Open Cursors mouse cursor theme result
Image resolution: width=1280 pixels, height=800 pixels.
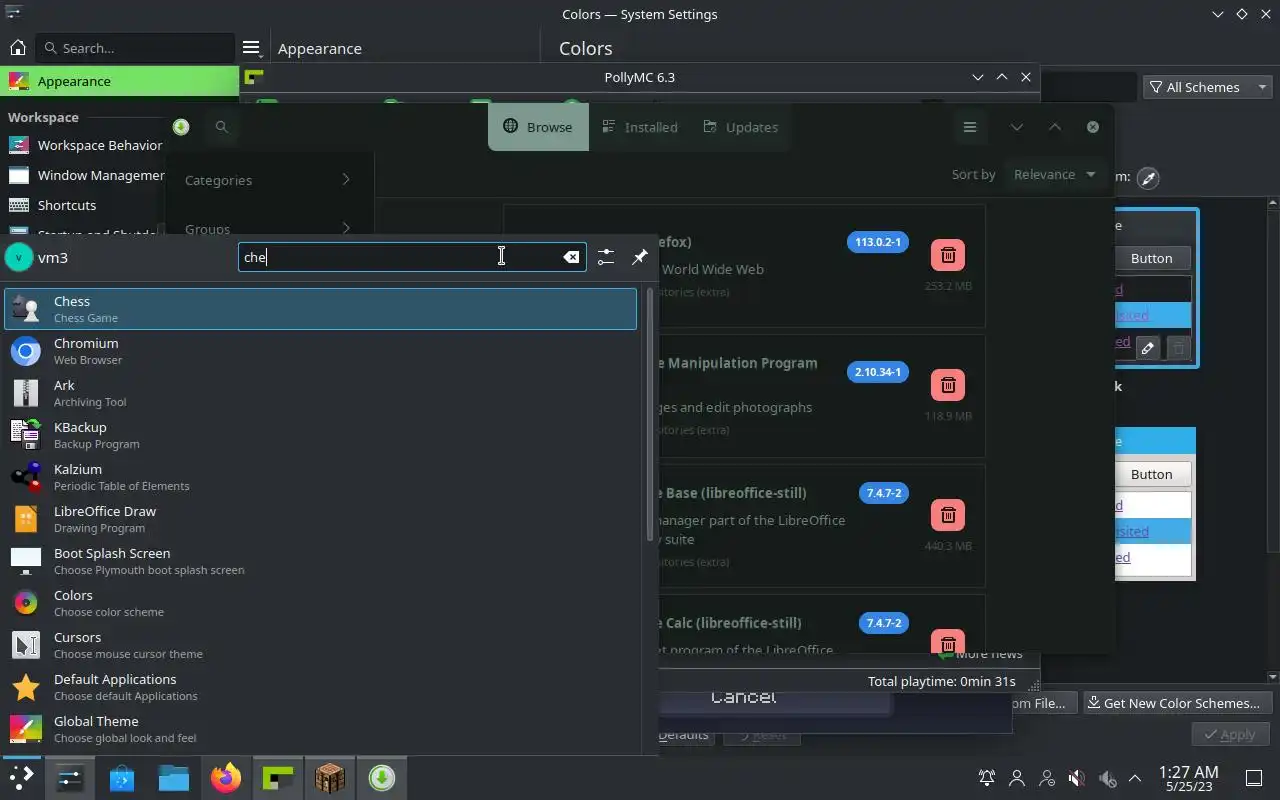coord(320,645)
